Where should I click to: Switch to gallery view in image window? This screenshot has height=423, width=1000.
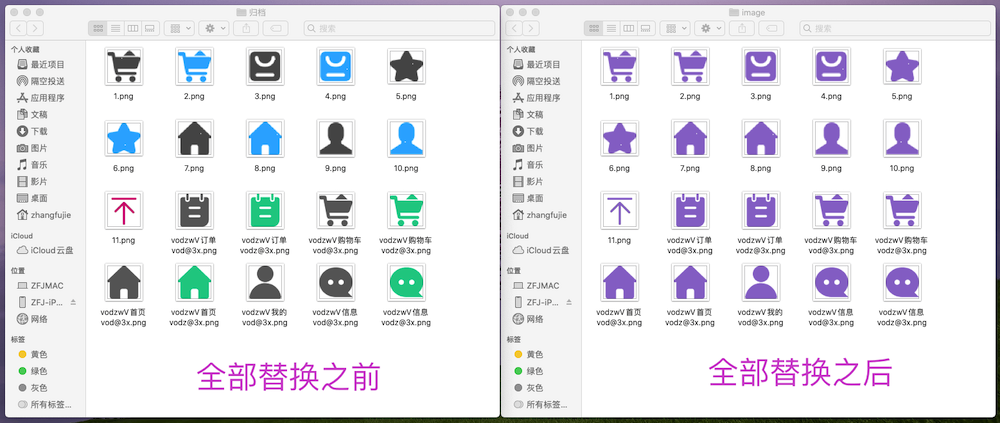645,28
